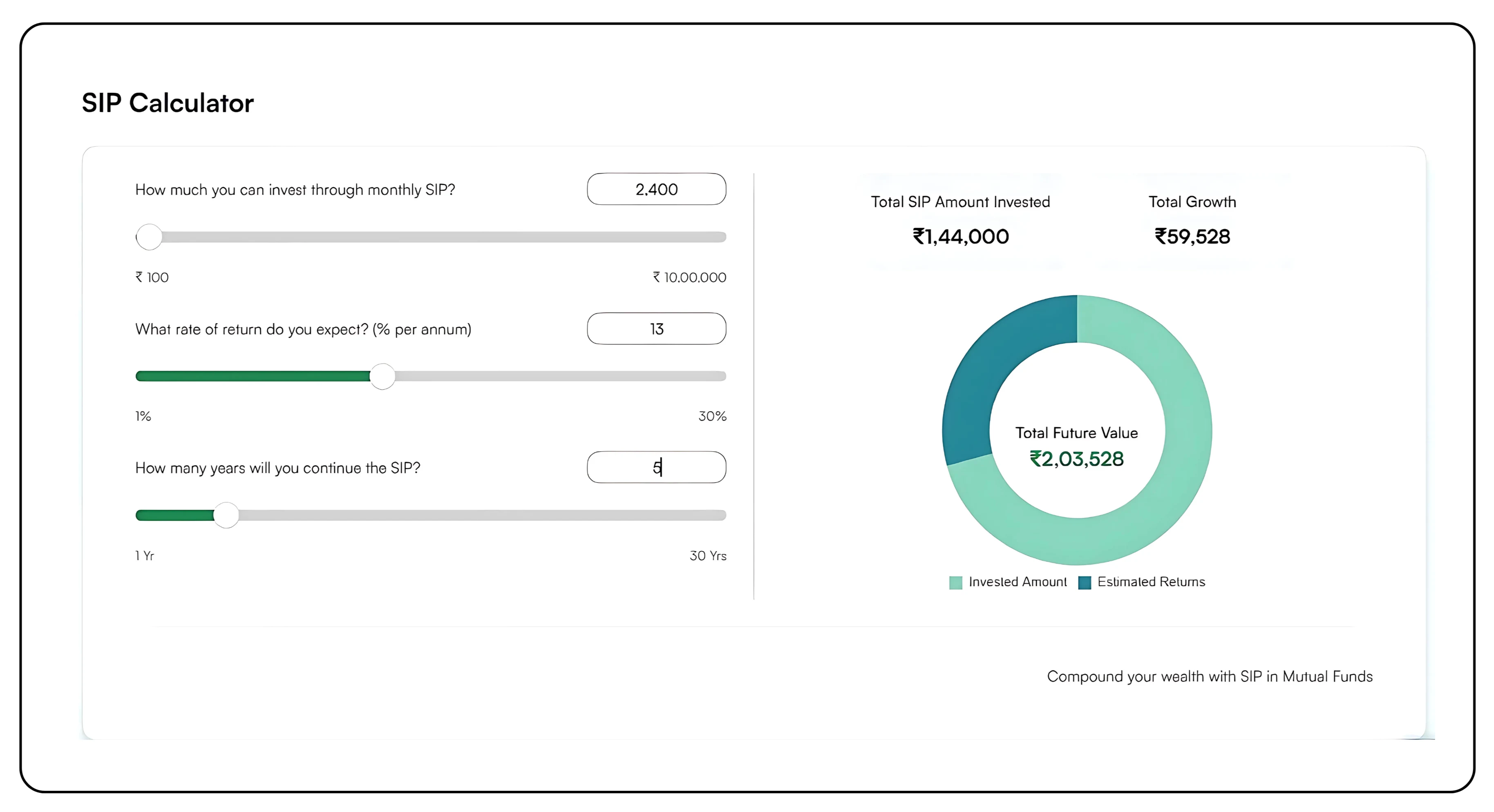Click the Total Growth value ₹59,528

click(1192, 236)
